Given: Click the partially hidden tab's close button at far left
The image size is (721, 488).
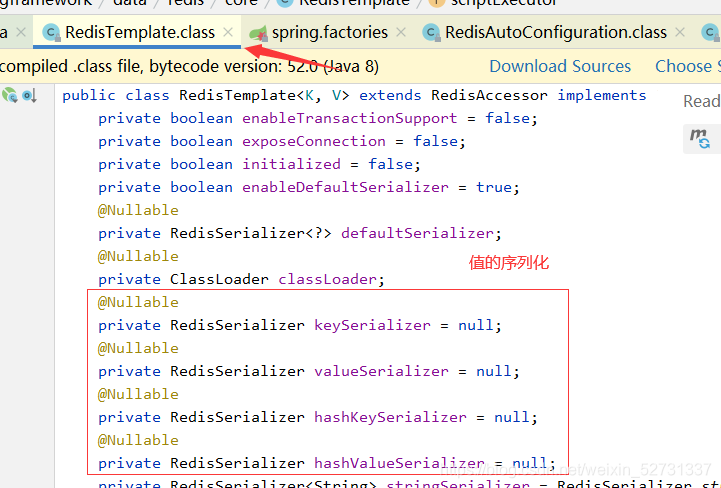Looking at the screenshot, I should (x=21, y=32).
